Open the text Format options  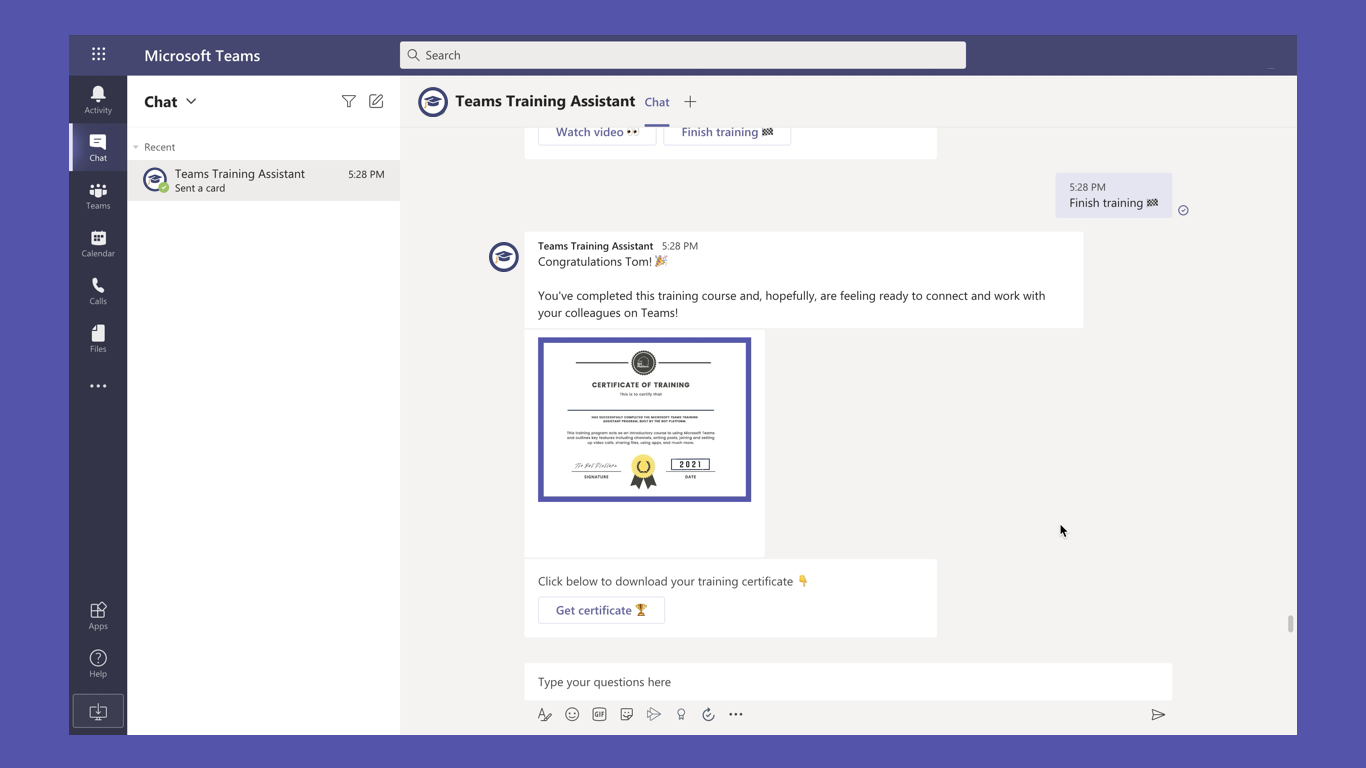(544, 714)
